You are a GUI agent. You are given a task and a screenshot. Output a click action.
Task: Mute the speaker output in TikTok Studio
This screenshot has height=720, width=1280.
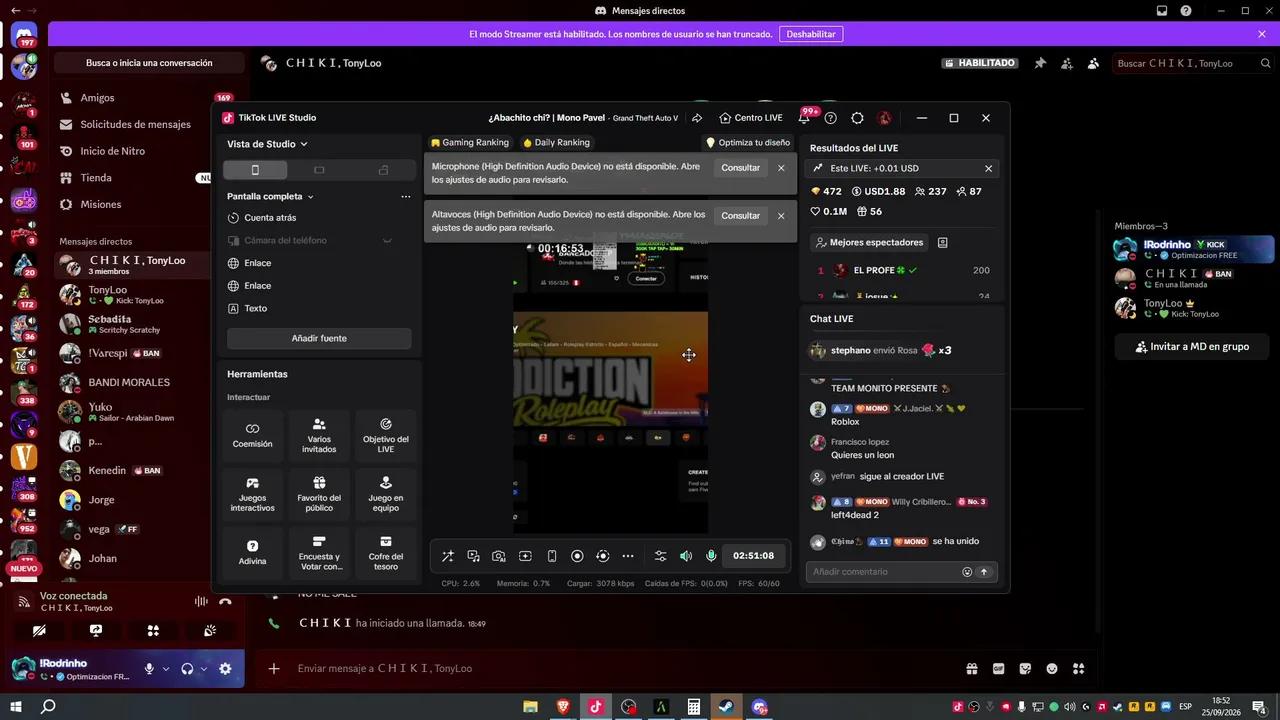point(686,556)
